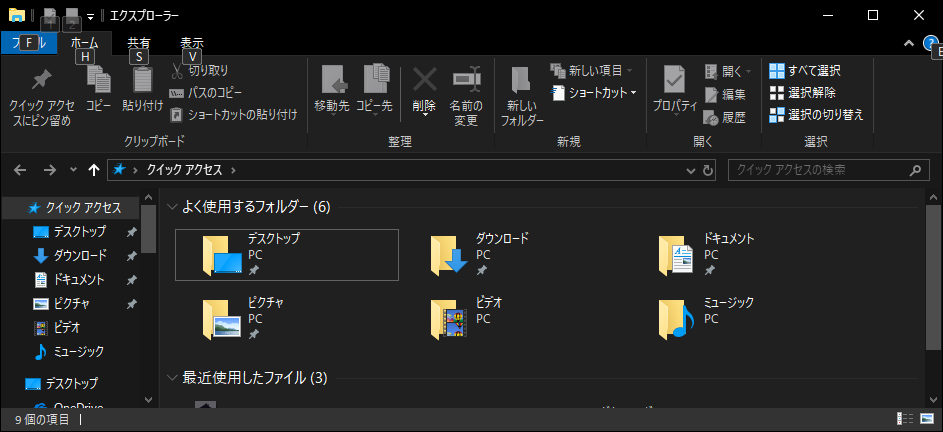The height and width of the screenshot is (432, 943).
Task: Open the recent locations dropdown arrow
Action: [73, 170]
